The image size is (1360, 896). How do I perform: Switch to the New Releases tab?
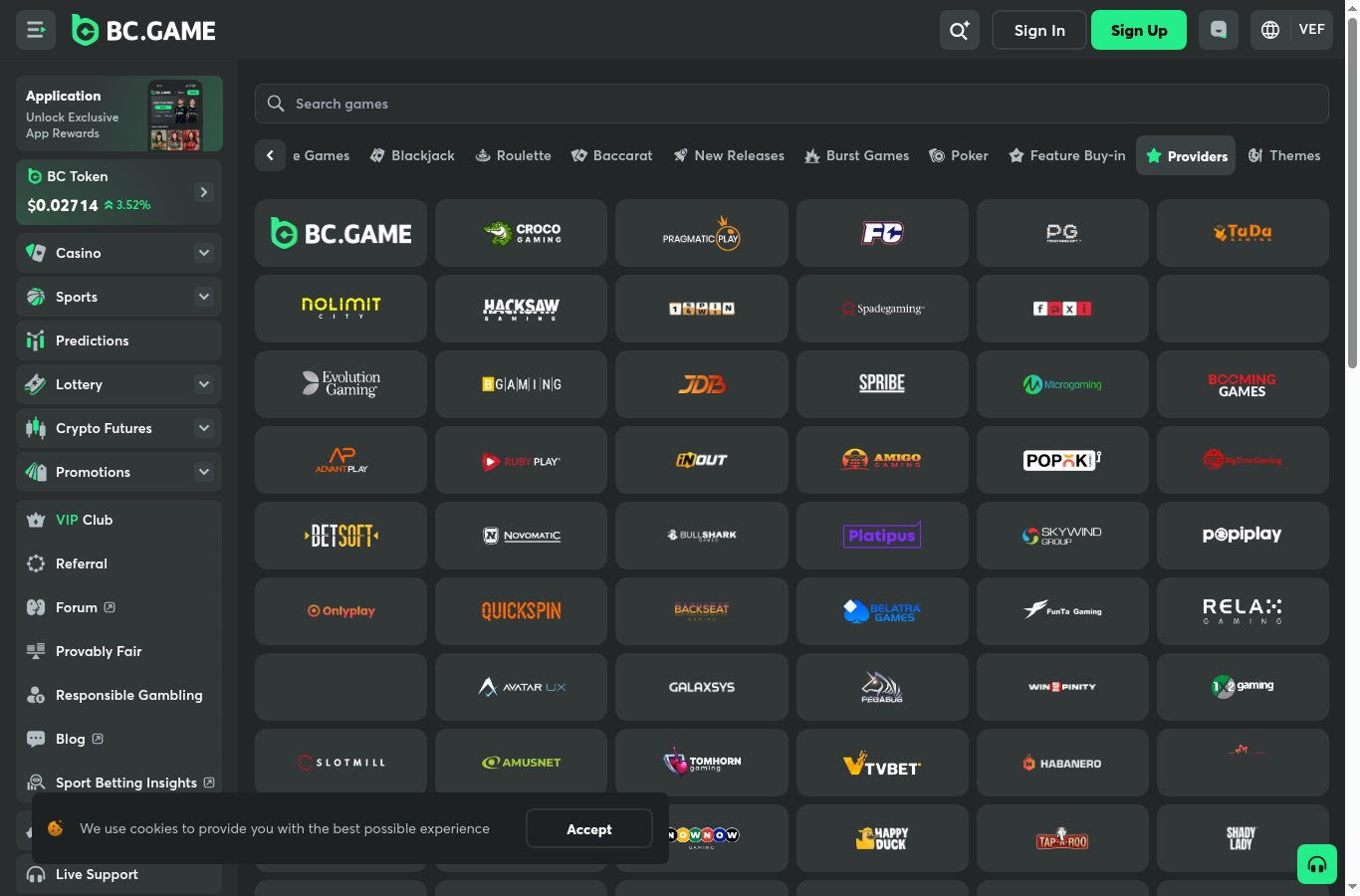point(729,155)
